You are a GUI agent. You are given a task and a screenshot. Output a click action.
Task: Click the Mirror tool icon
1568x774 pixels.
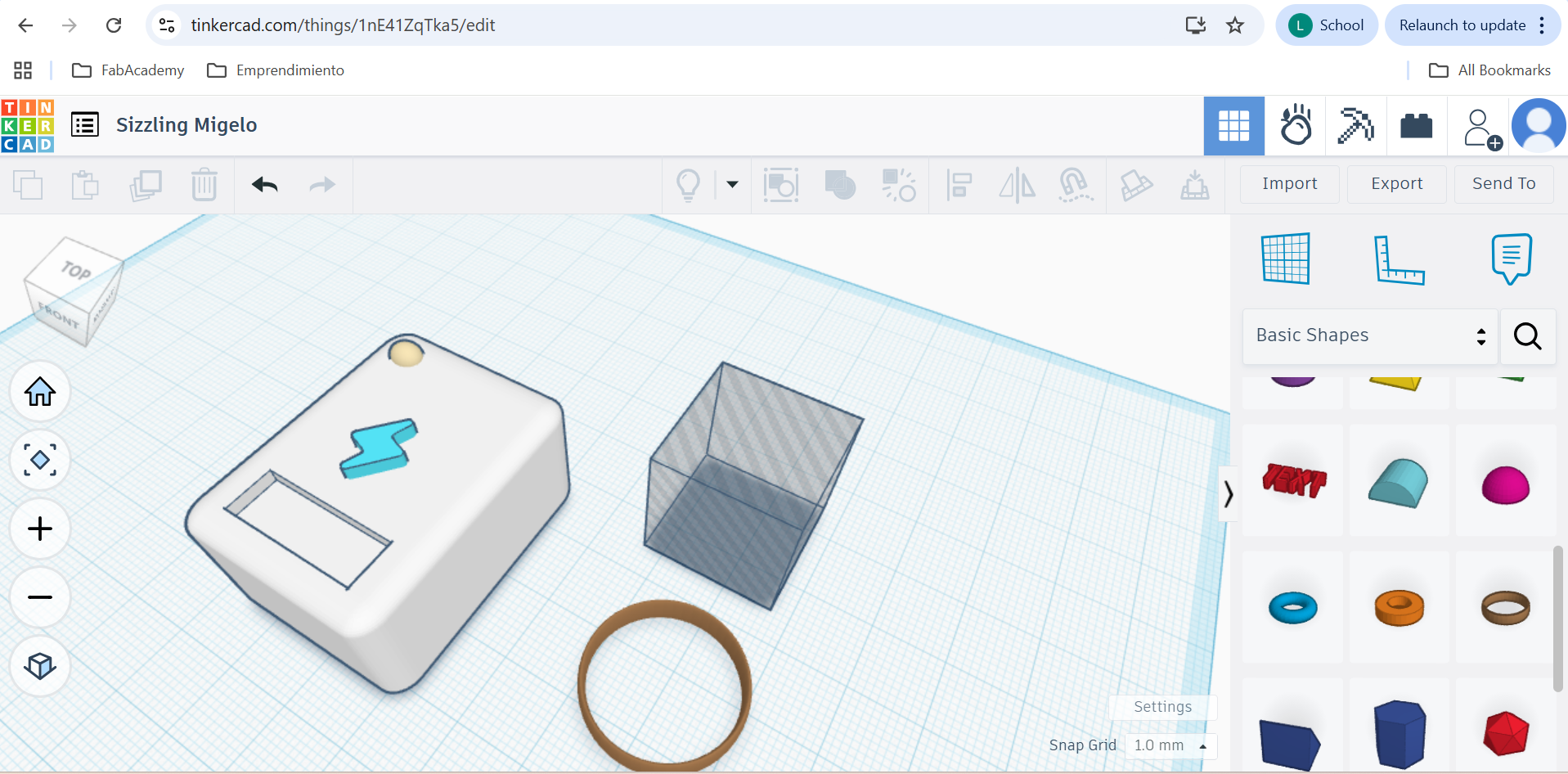click(1017, 185)
